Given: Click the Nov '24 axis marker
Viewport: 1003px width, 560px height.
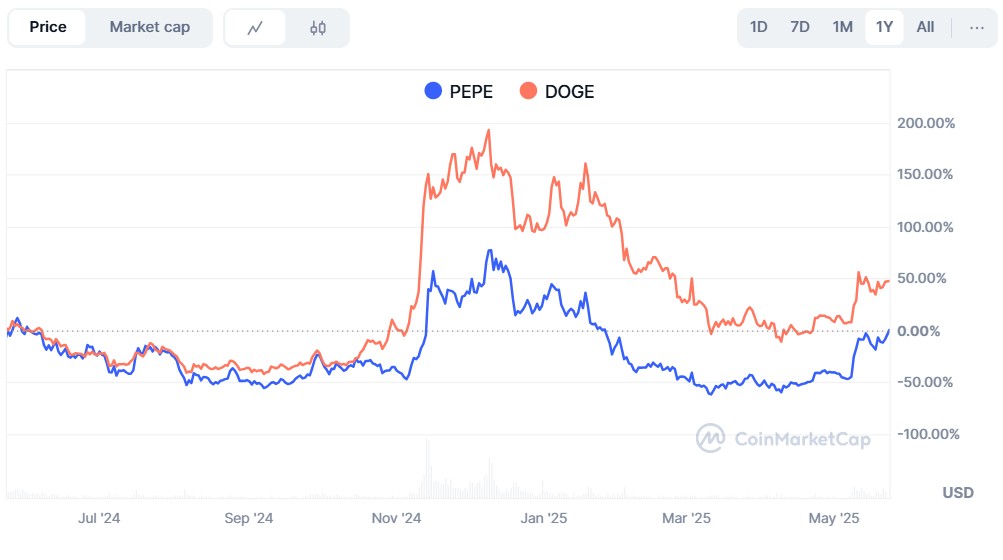Looking at the screenshot, I should [x=397, y=518].
